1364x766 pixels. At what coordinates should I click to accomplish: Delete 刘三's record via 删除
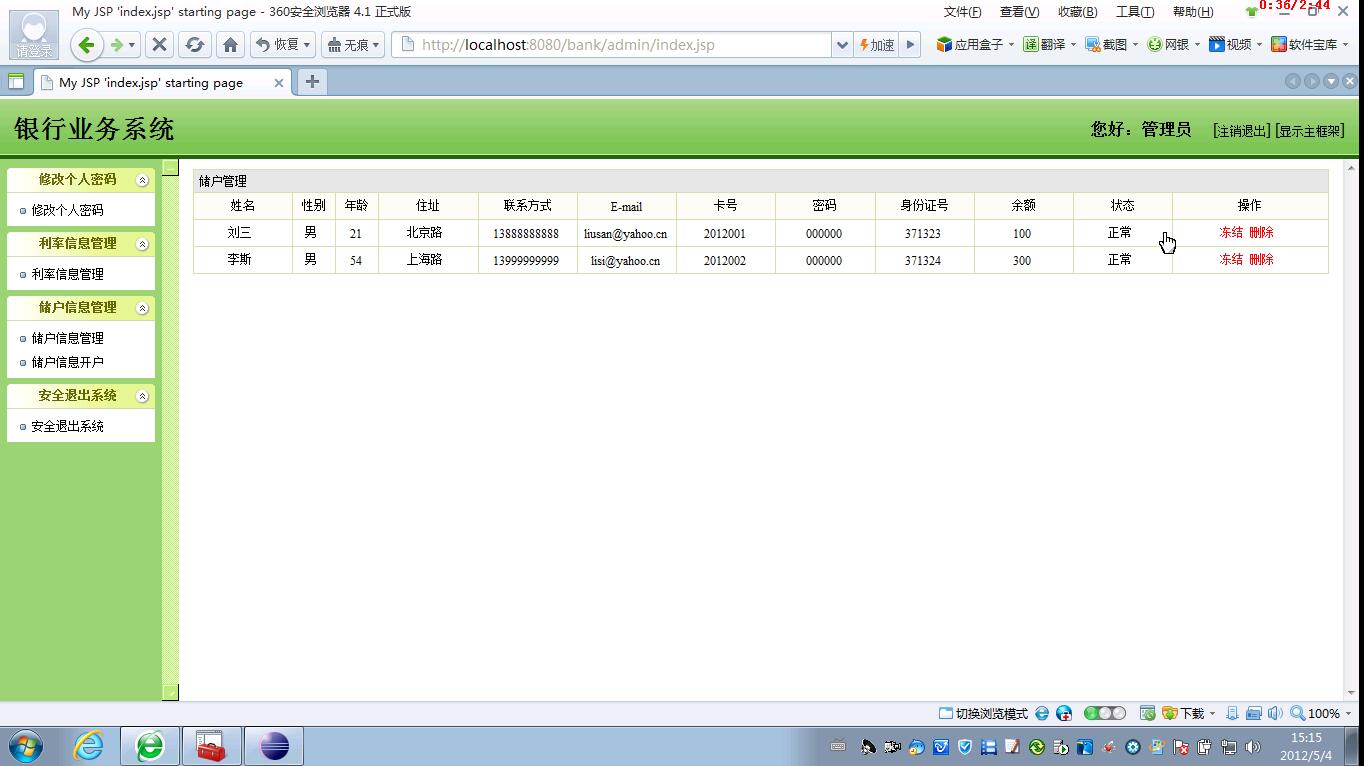[x=1261, y=232]
